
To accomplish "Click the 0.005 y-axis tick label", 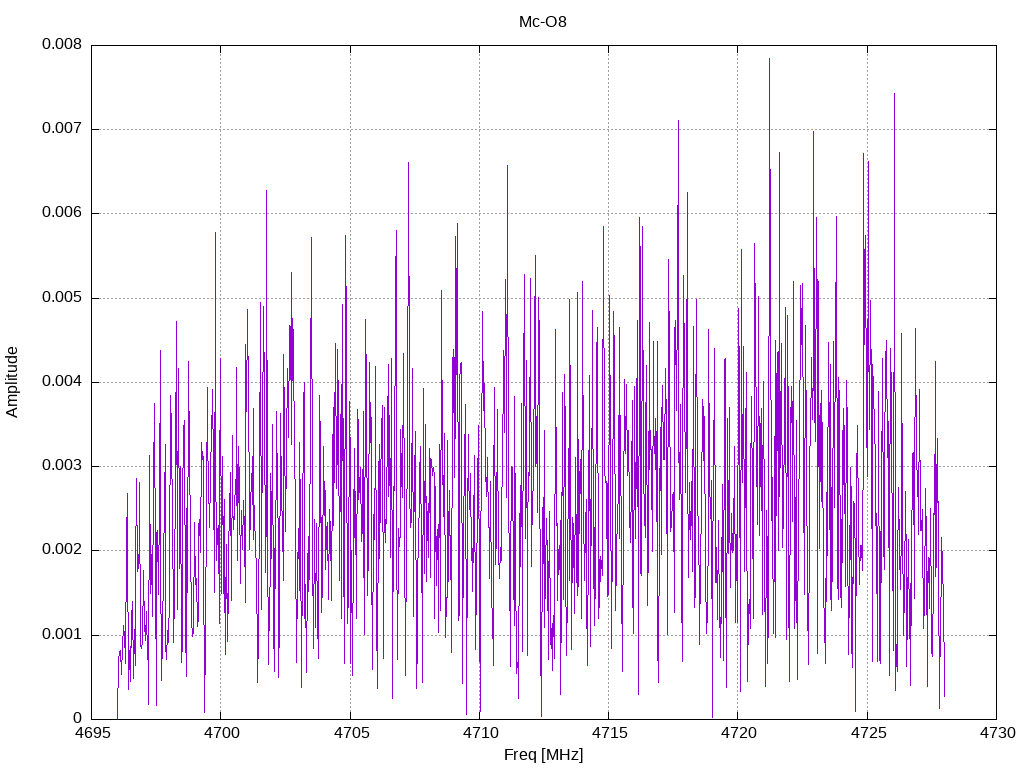I will click(x=62, y=297).
